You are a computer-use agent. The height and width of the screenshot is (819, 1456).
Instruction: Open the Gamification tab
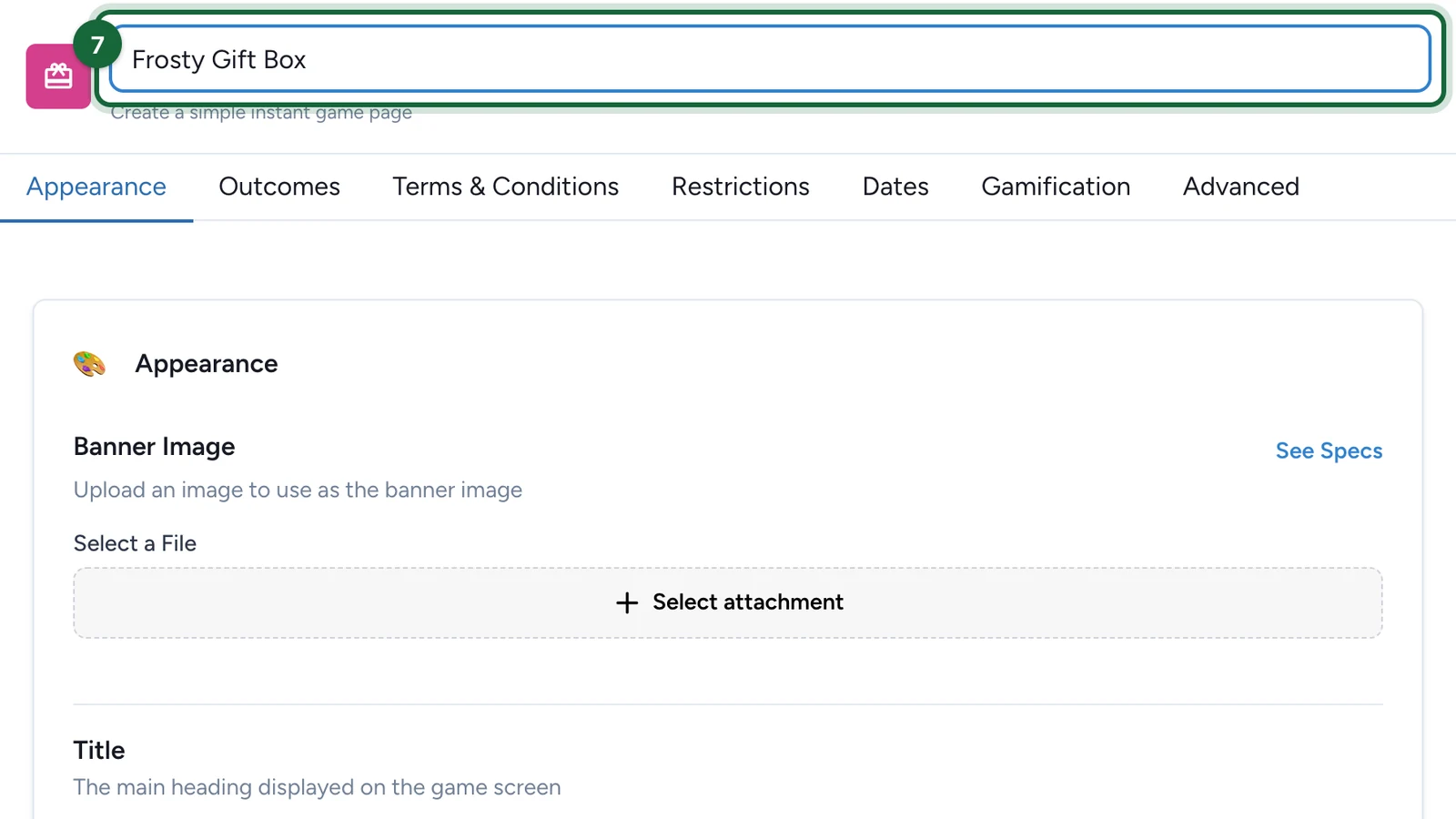(x=1056, y=187)
